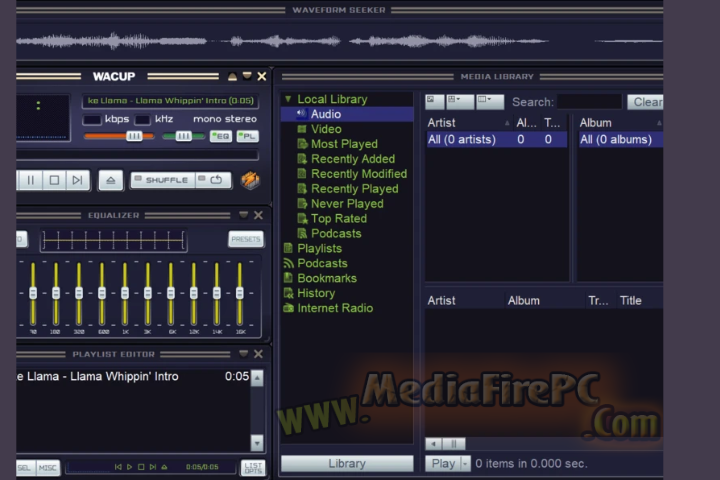Click the playlist scroll down arrow

click(257, 443)
